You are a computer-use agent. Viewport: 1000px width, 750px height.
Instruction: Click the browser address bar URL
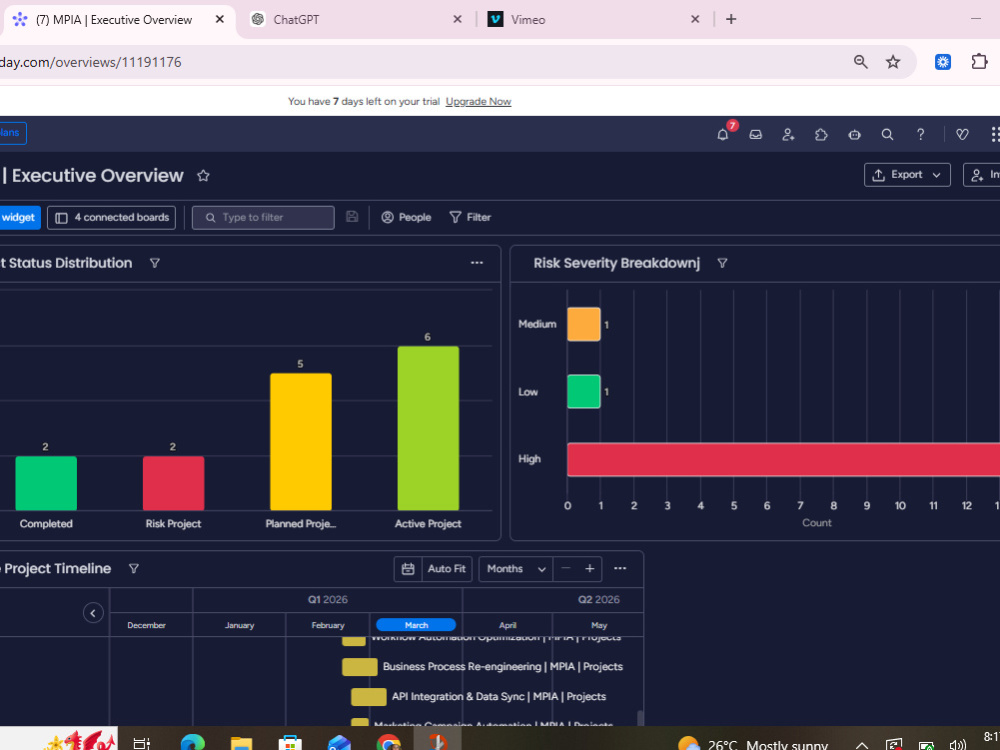point(91,62)
